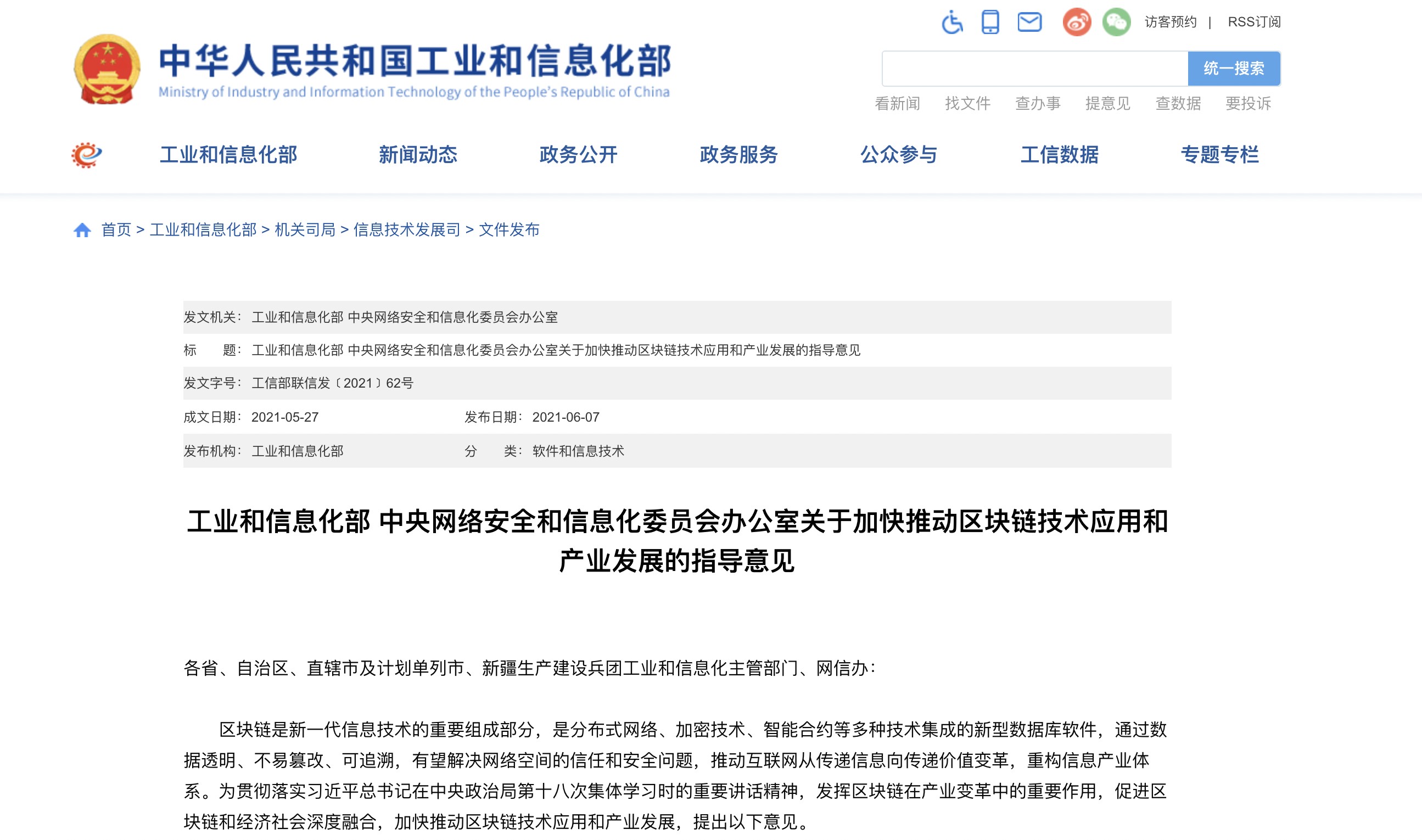
Task: Click the accessibility wheelchair icon
Action: click(x=952, y=22)
